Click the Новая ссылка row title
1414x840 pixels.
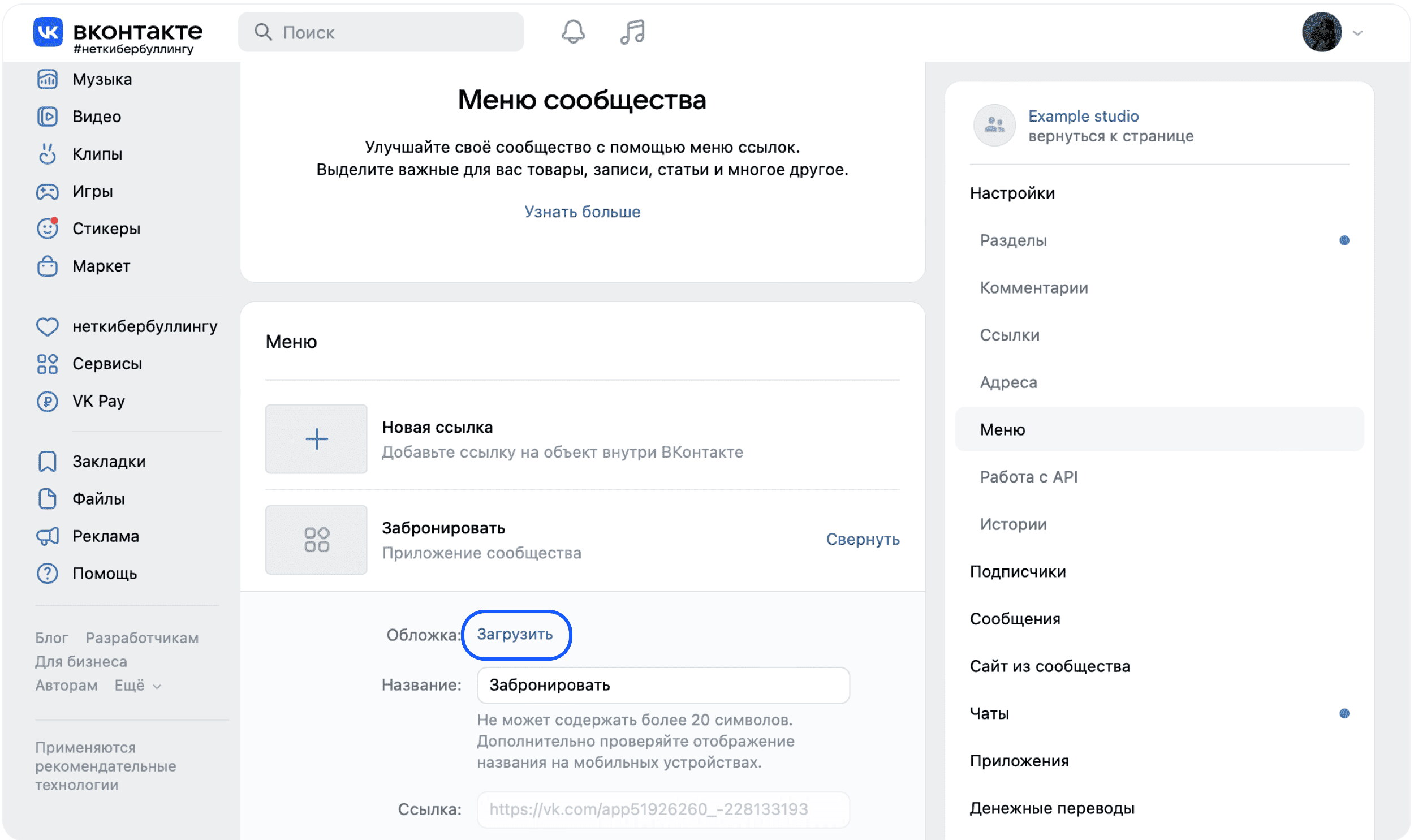tap(437, 427)
